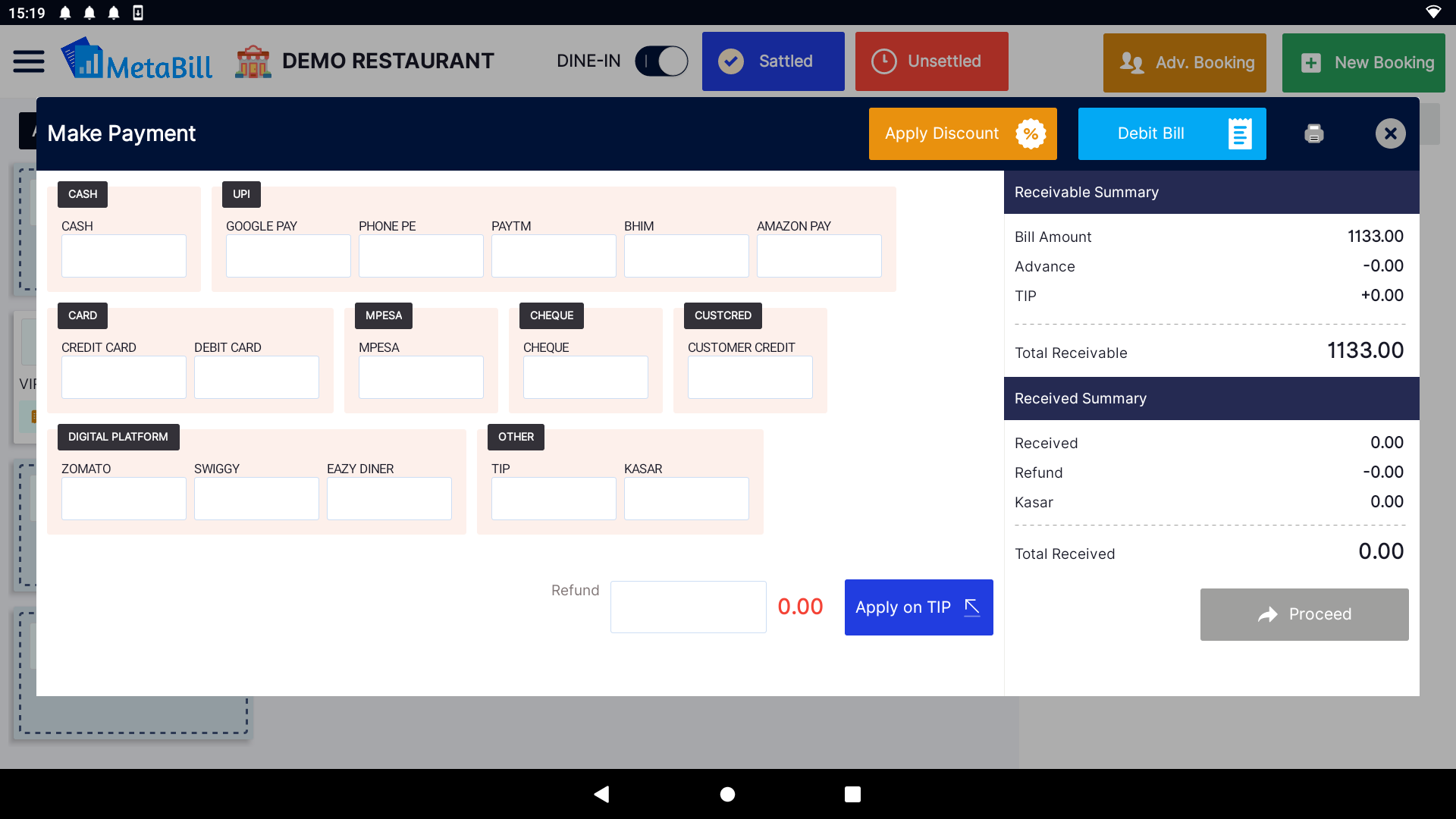Click the Adv. Booking button

tap(1184, 63)
